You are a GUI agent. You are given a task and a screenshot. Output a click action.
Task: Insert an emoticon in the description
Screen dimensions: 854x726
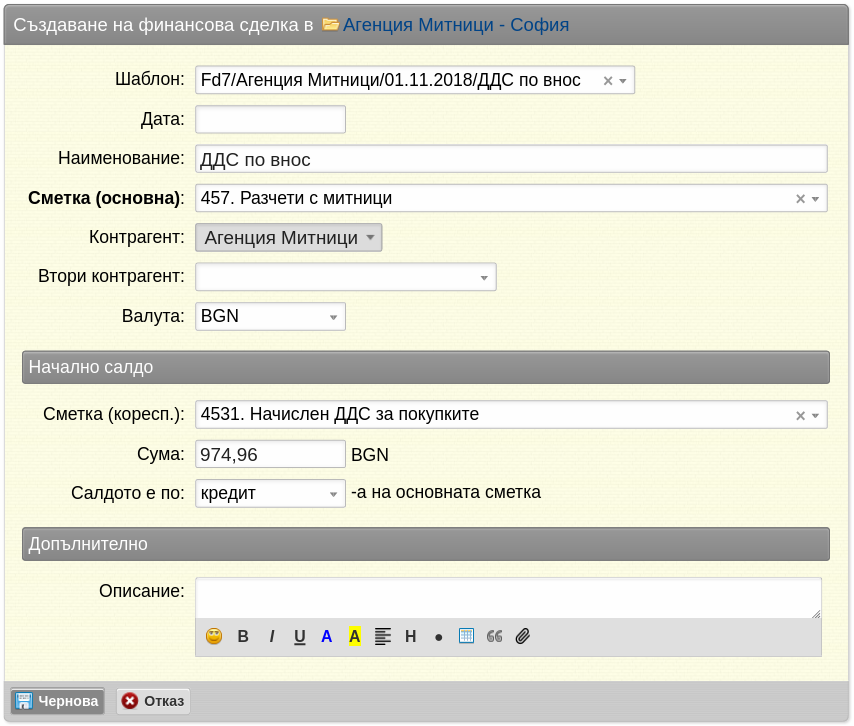pyautogui.click(x=214, y=636)
